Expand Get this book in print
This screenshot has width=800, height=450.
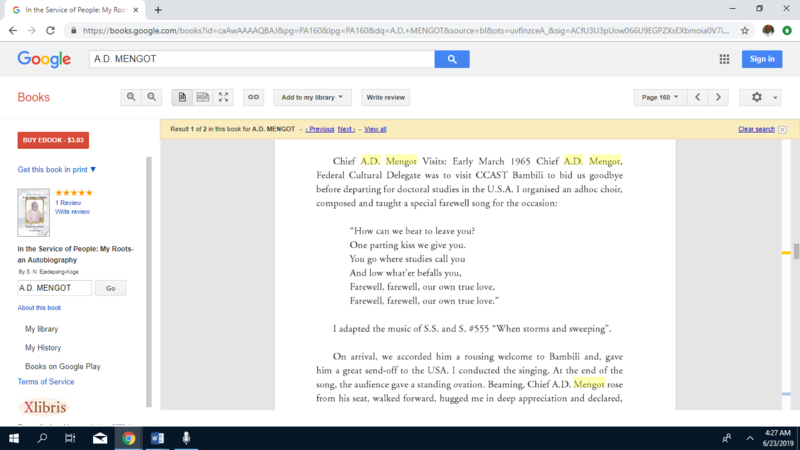(57, 169)
